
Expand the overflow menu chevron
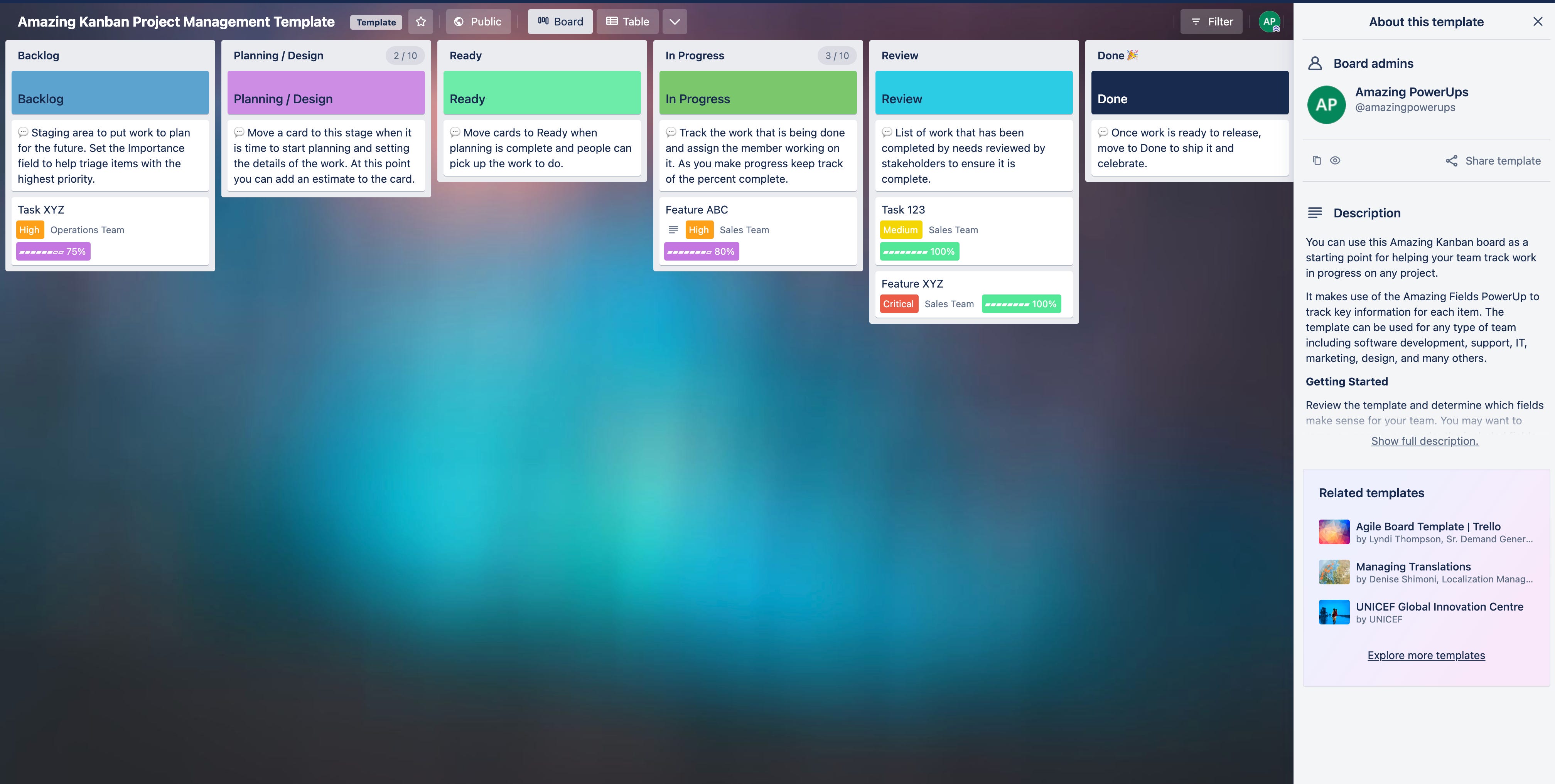coord(674,21)
